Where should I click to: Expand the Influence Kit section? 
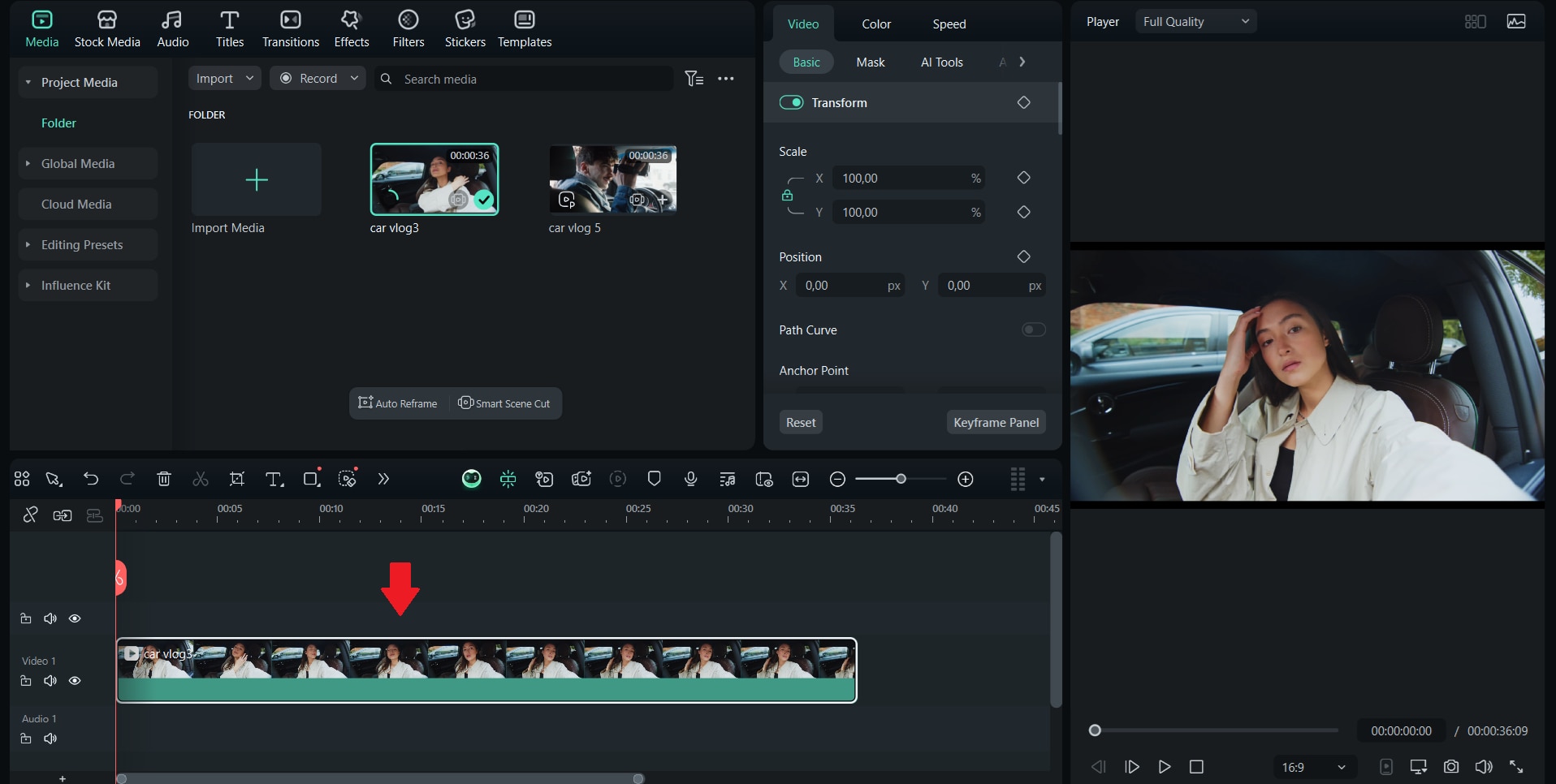coord(28,285)
